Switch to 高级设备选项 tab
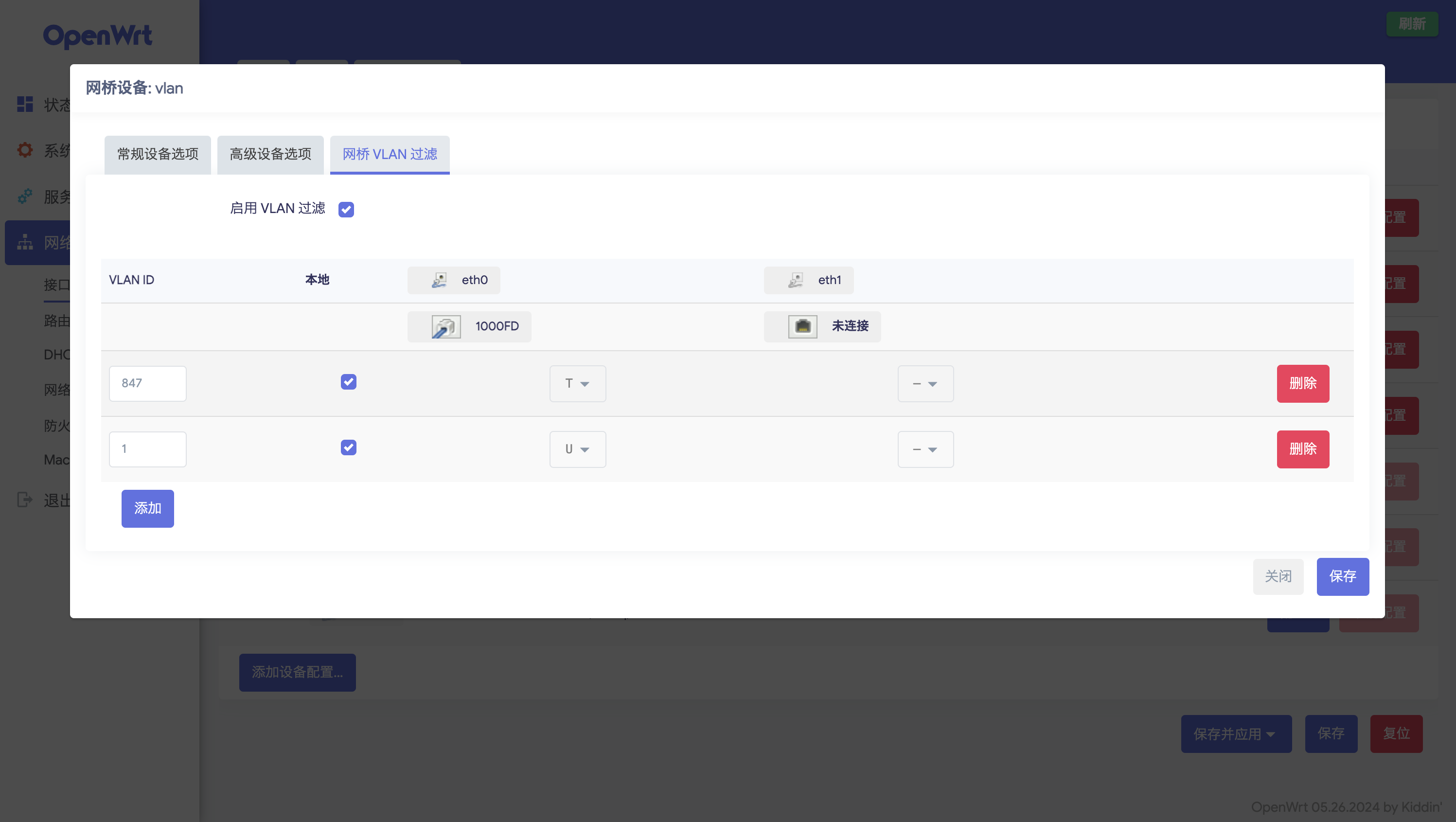 click(x=270, y=154)
